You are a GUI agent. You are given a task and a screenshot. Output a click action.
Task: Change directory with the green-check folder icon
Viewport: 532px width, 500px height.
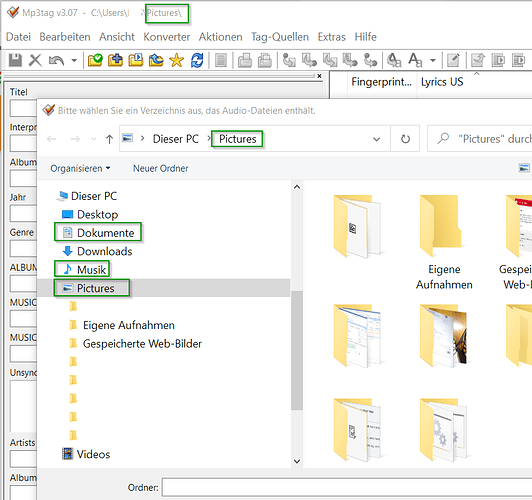(95, 60)
